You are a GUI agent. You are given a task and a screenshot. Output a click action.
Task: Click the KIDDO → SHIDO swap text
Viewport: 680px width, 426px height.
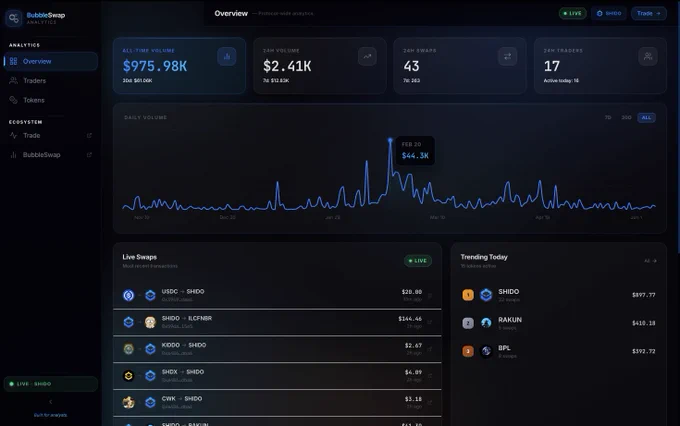pos(184,345)
